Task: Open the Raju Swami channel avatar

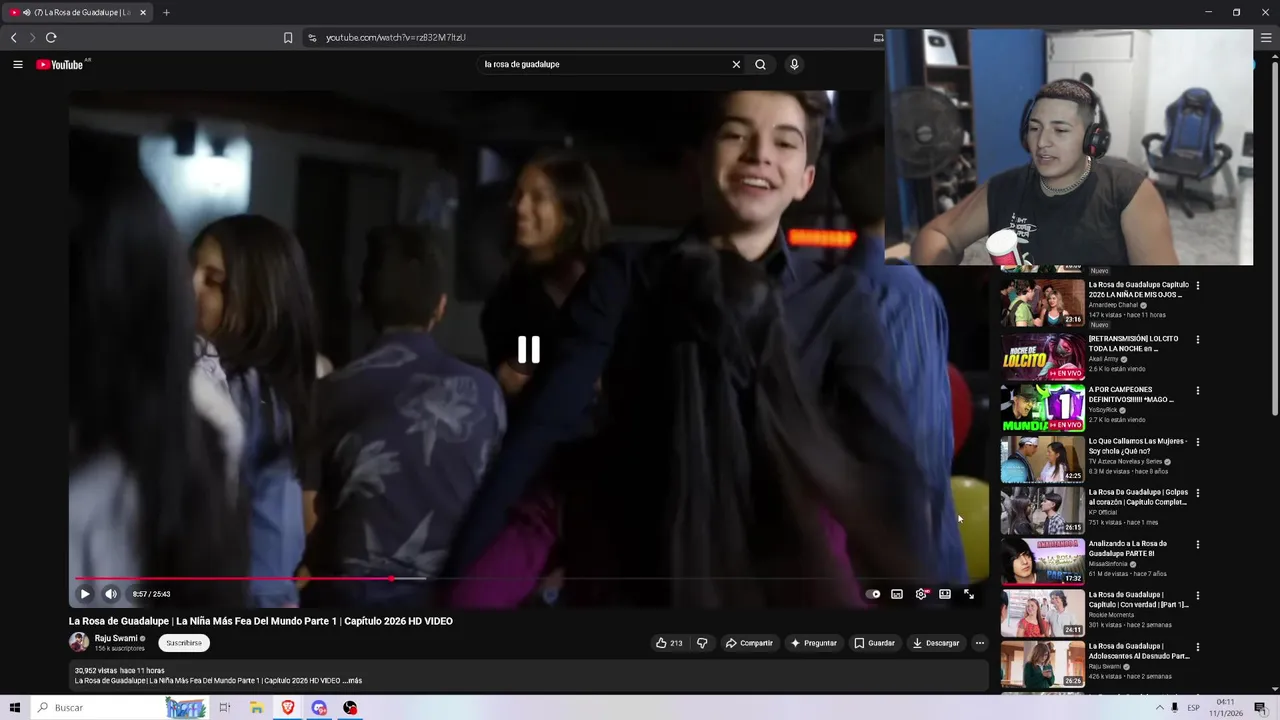Action: click(79, 642)
